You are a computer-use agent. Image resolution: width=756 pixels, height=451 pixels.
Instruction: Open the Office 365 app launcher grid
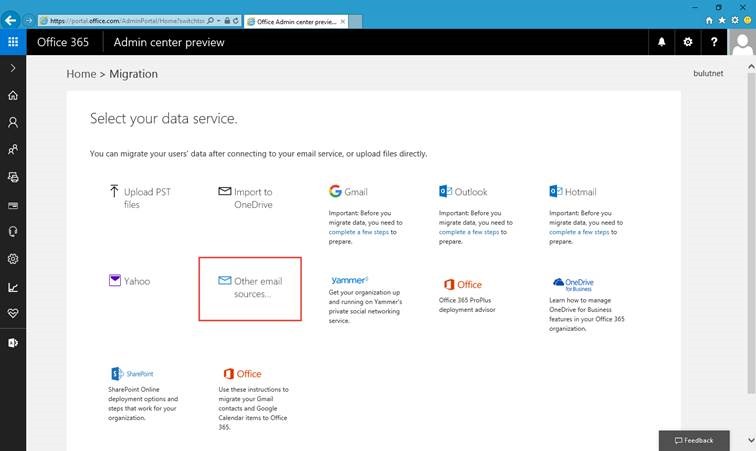point(13,42)
